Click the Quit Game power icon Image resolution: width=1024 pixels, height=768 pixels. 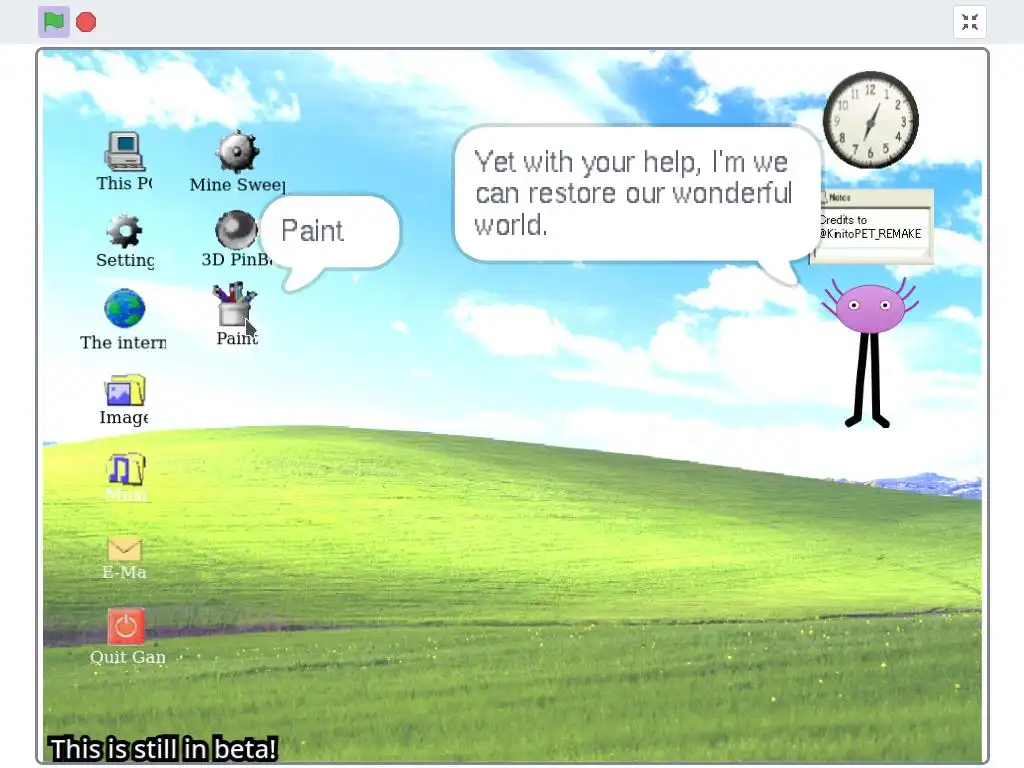tap(126, 626)
